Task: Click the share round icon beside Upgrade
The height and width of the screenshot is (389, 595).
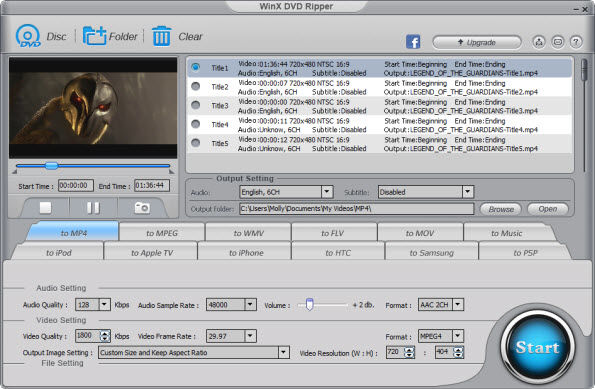Action: tap(539, 42)
